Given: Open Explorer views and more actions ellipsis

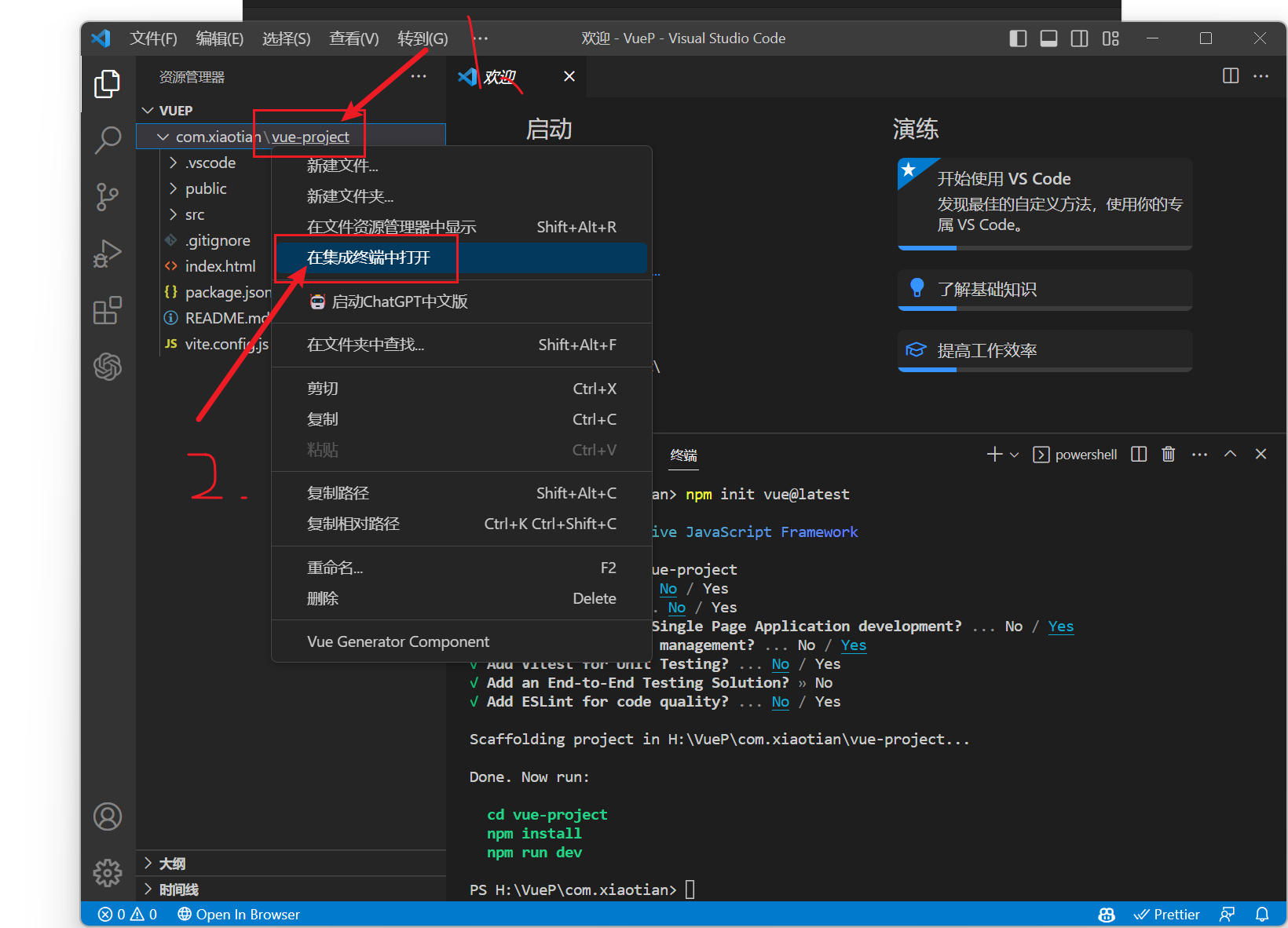Looking at the screenshot, I should tap(419, 76).
